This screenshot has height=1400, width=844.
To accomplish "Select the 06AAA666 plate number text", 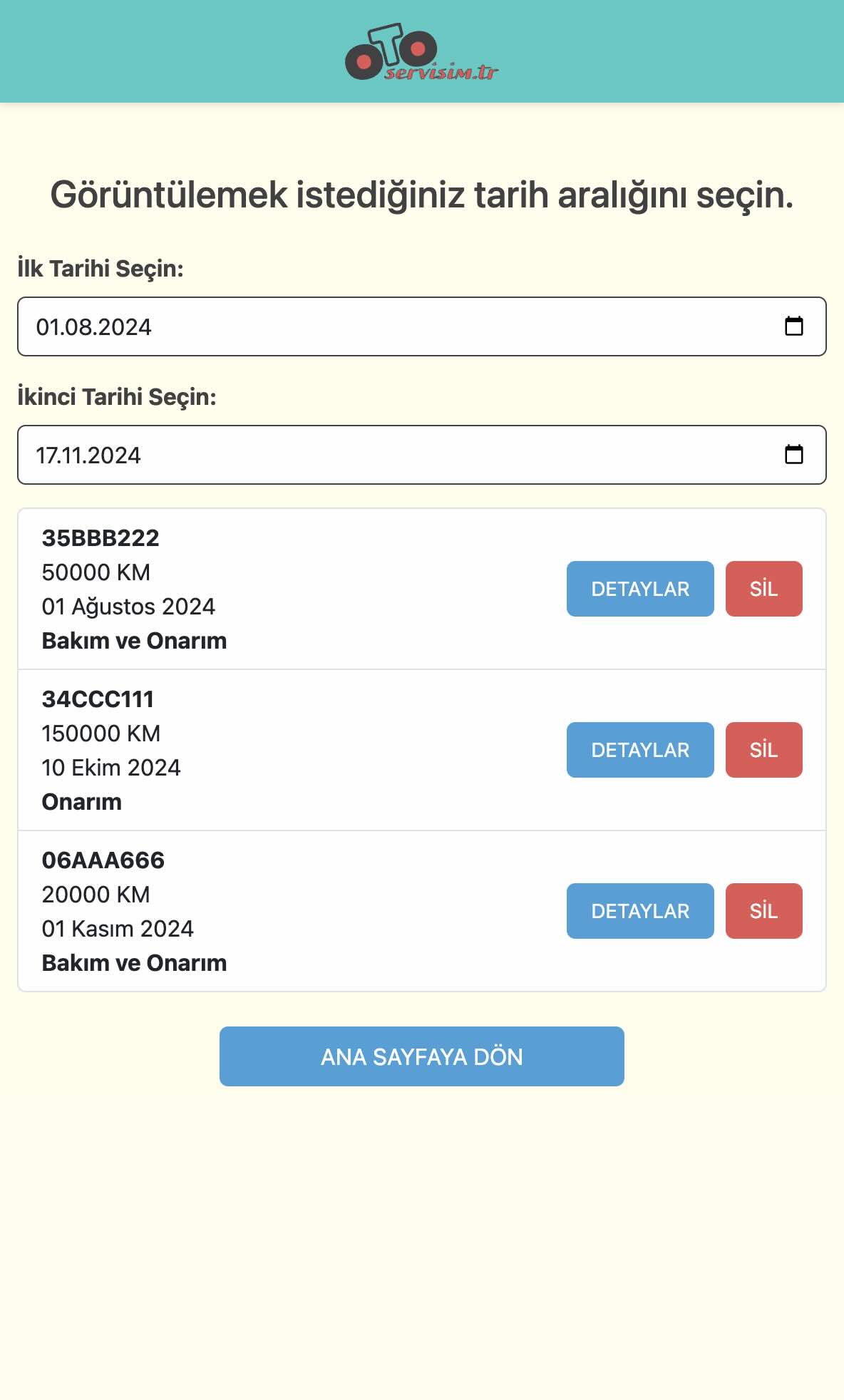I will click(x=103, y=860).
